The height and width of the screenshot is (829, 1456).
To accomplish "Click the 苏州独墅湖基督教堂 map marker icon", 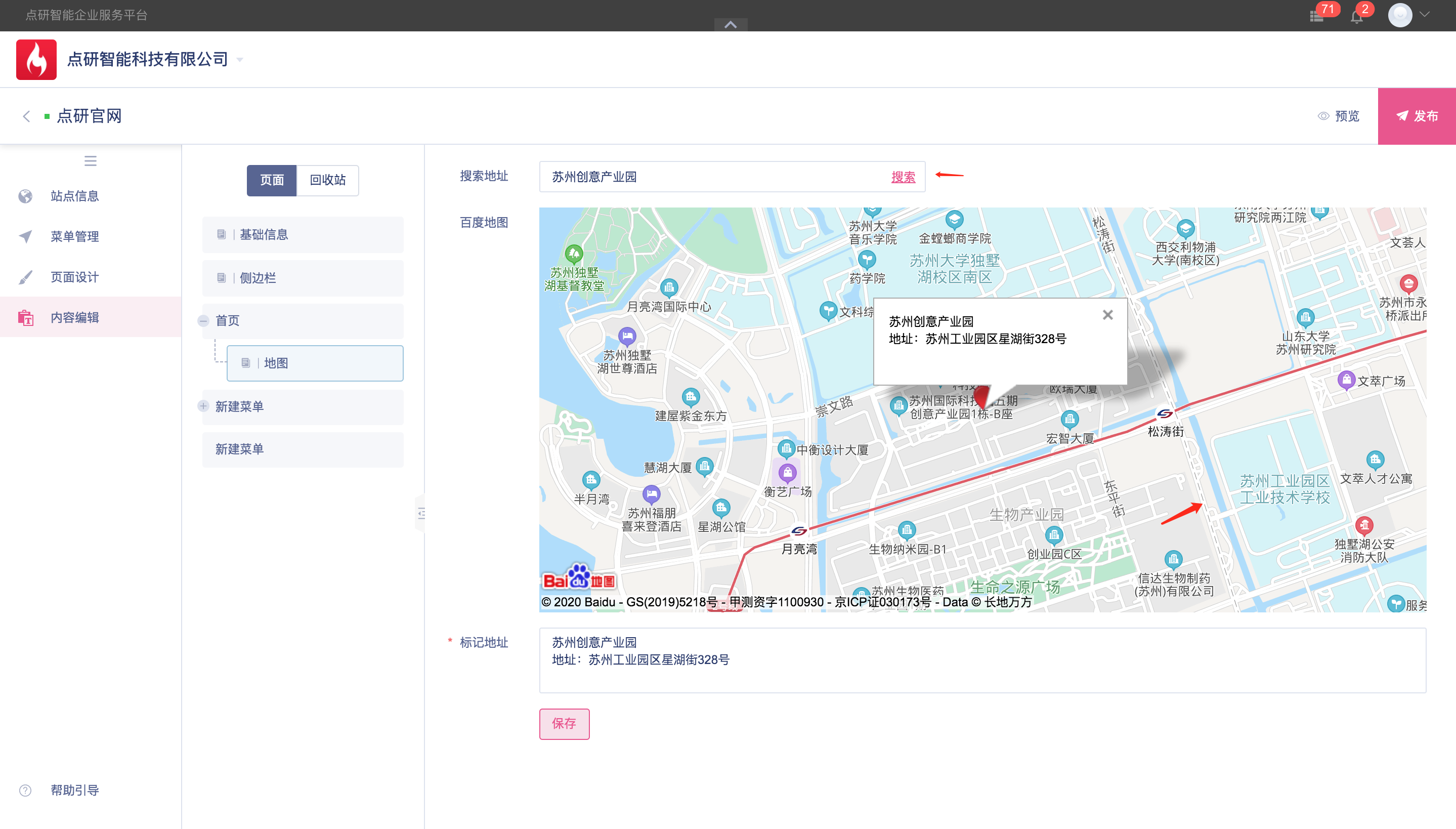I will click(x=574, y=254).
